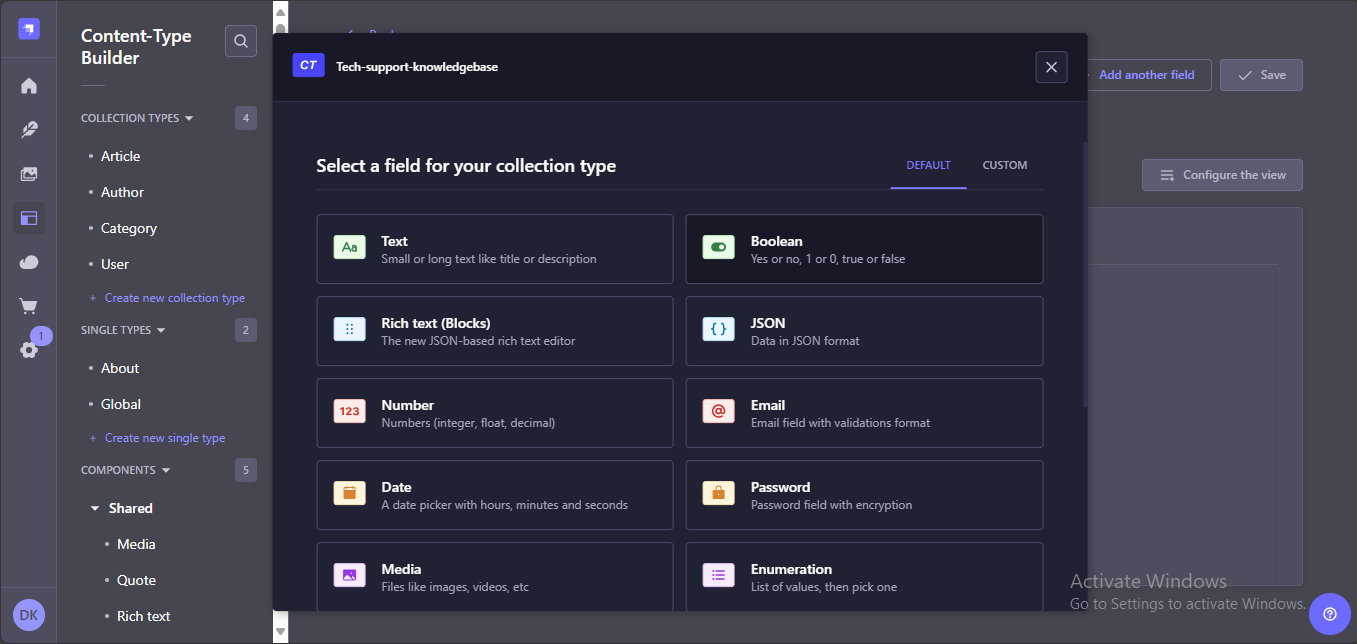Click the Home icon in left sidebar

29,86
